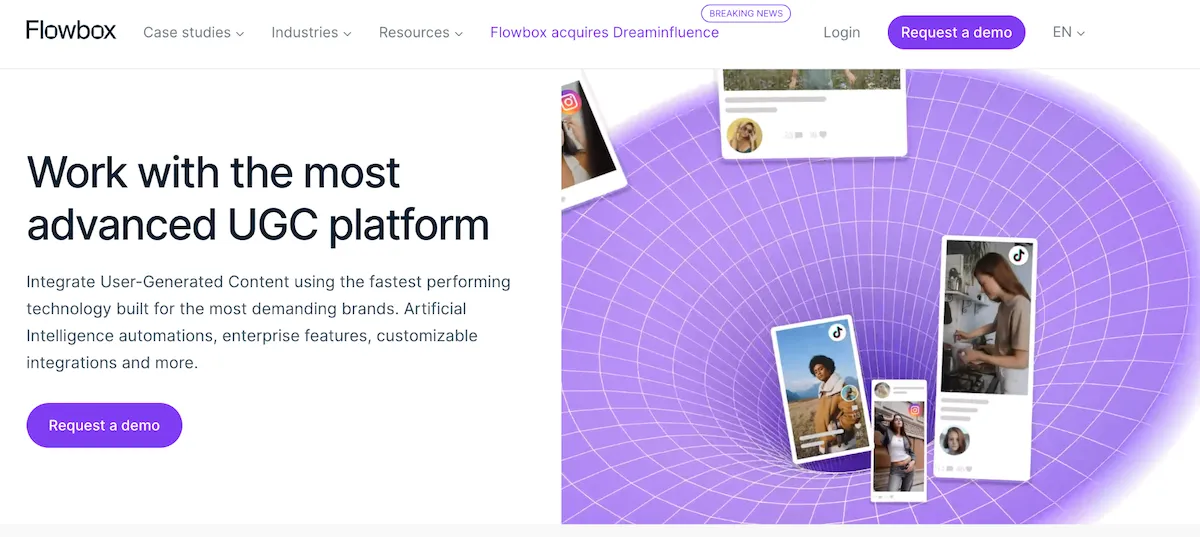Click paragraph starting 'Integrate User-Generated Content'

269,322
